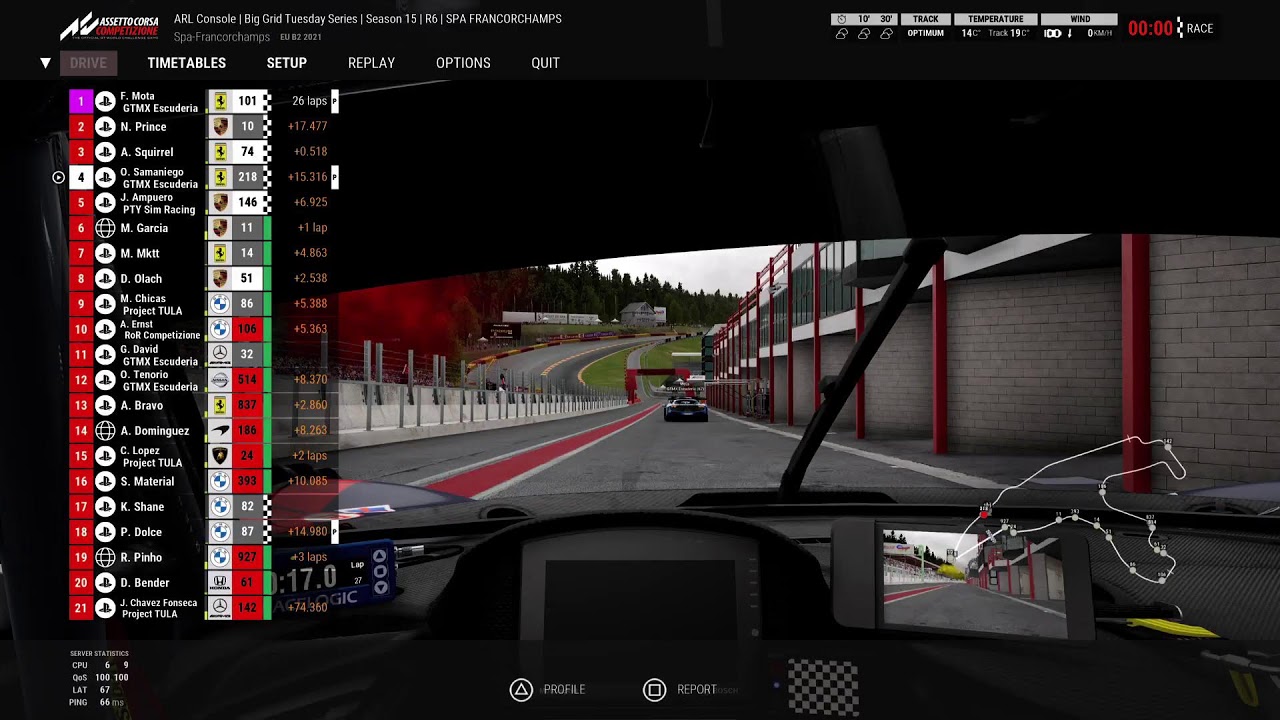Click the Ferrari badge for car 101
Screen dimensions: 1280x720
pyautogui.click(x=220, y=102)
